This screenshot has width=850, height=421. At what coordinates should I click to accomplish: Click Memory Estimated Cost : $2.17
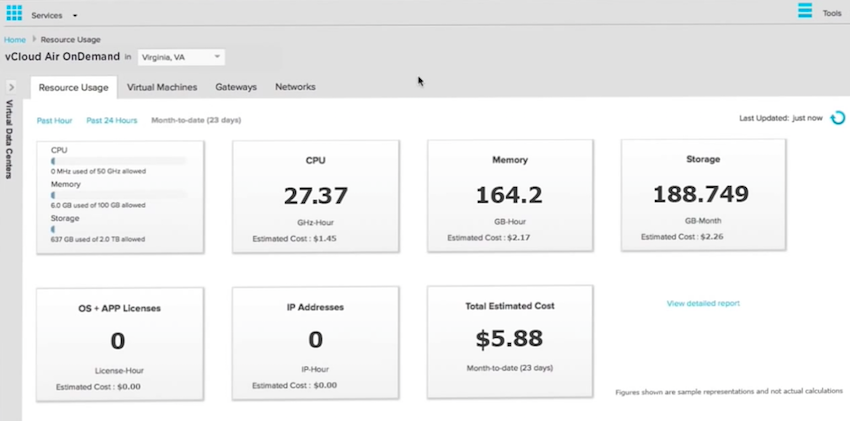click(488, 238)
